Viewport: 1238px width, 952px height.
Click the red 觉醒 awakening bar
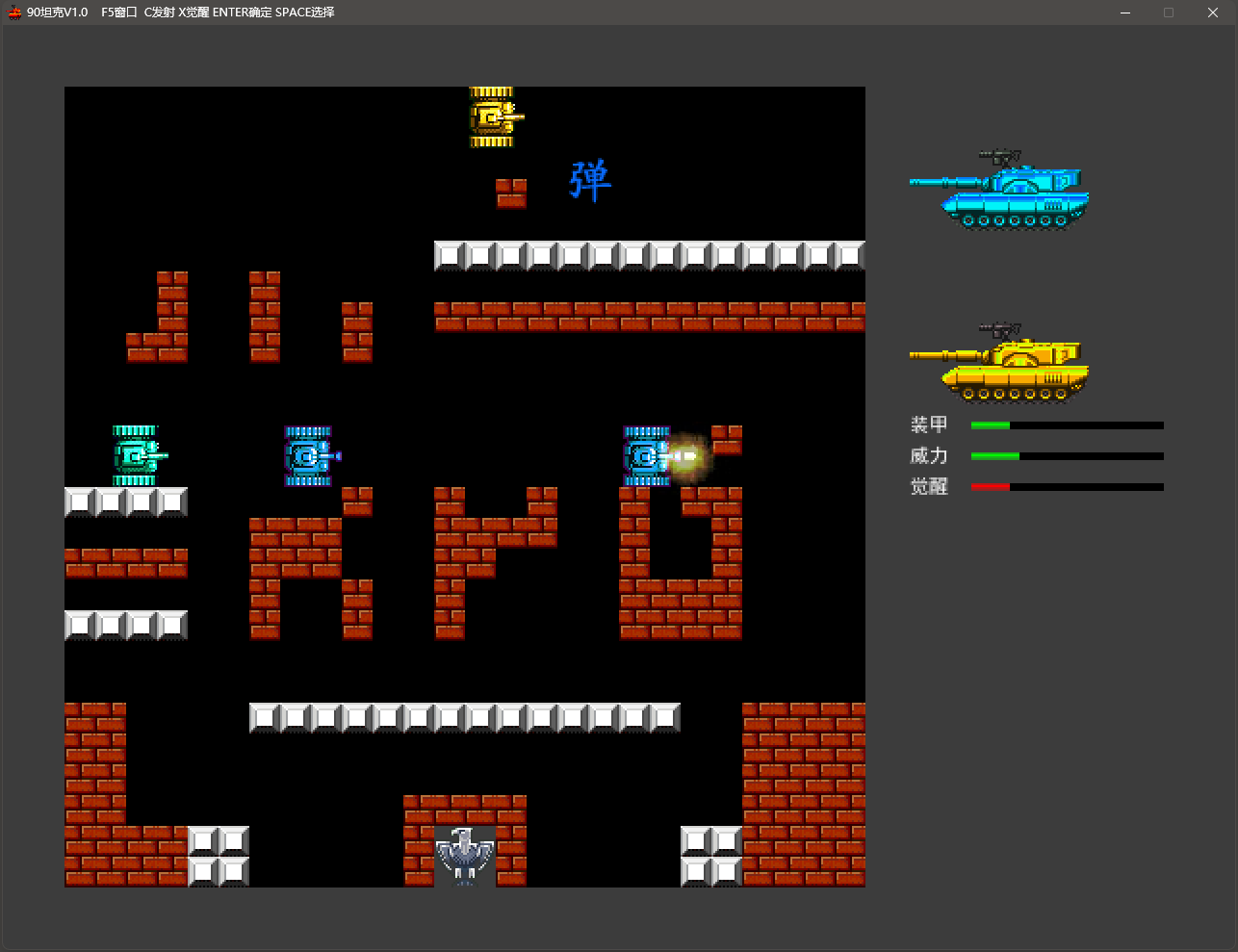1067,487
